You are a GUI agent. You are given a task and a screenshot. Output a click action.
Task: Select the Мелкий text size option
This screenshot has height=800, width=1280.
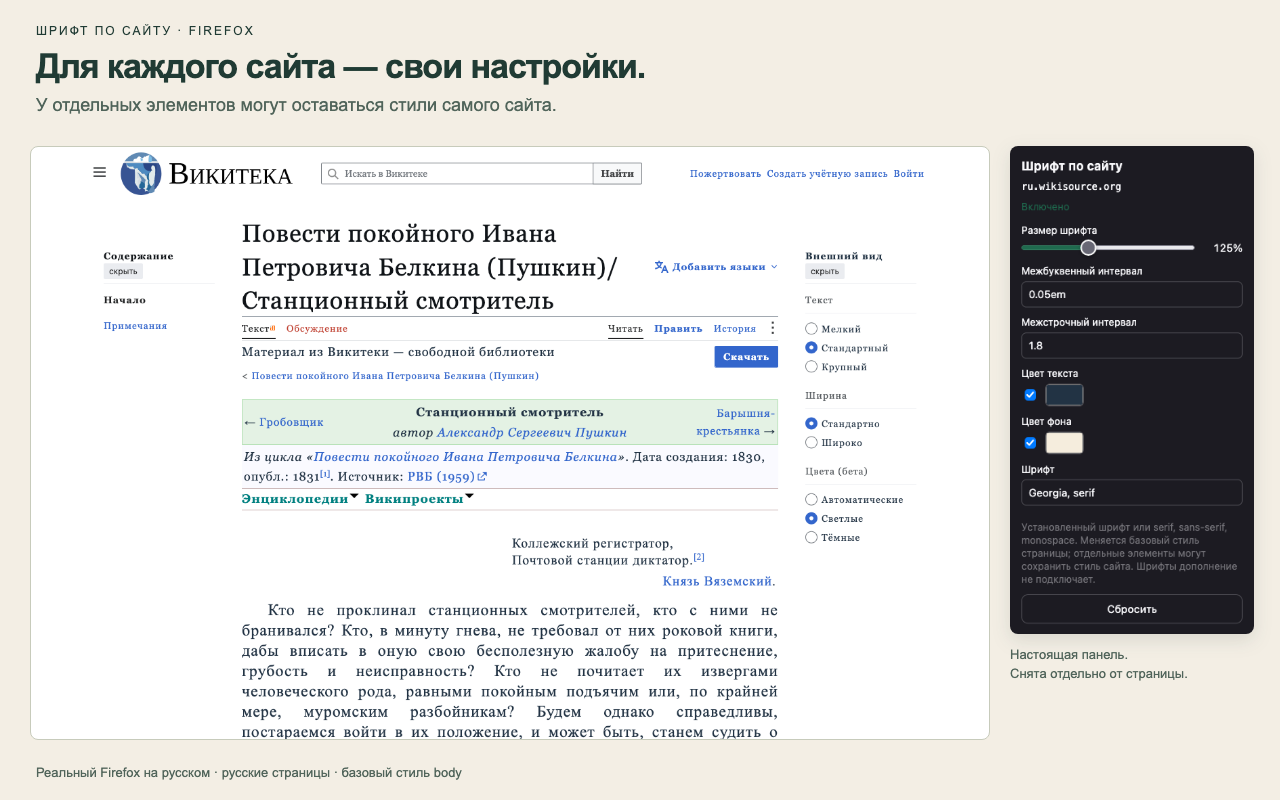click(x=811, y=329)
